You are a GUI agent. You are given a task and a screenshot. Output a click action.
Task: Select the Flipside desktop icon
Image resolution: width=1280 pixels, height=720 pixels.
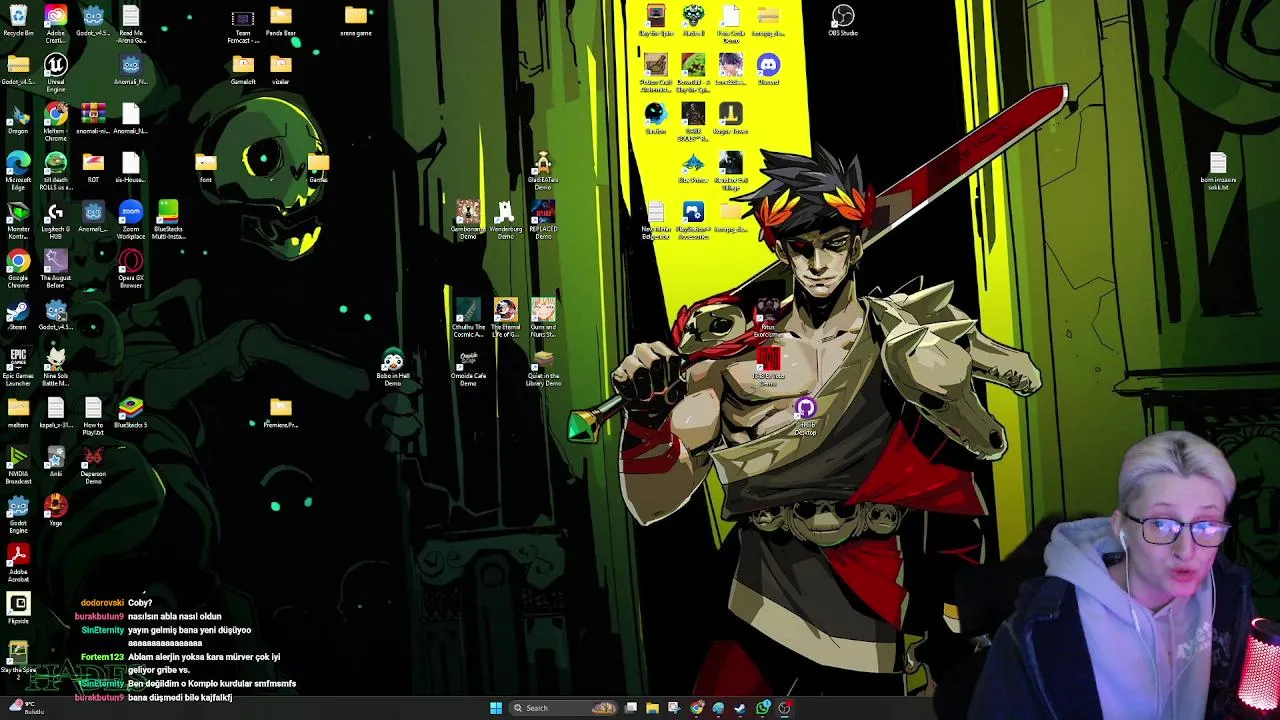click(18, 608)
